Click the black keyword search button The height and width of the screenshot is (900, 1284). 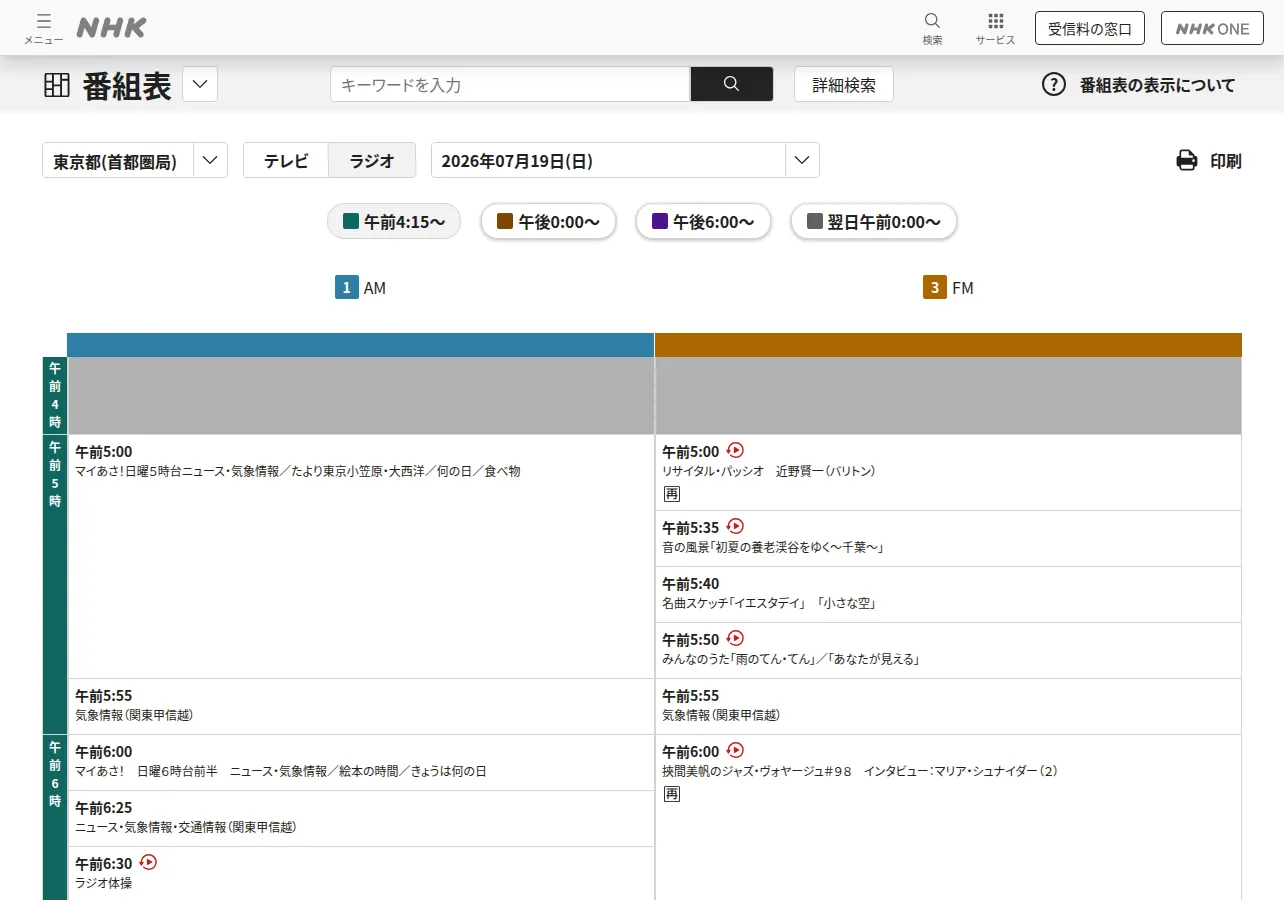click(731, 84)
